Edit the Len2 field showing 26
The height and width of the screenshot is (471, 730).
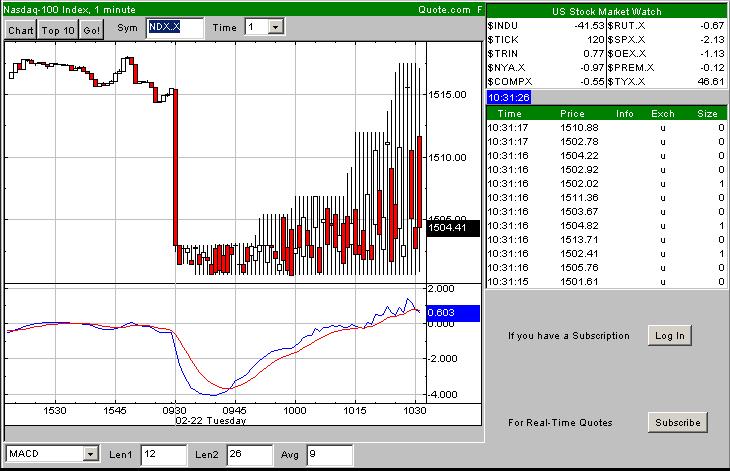[250, 454]
